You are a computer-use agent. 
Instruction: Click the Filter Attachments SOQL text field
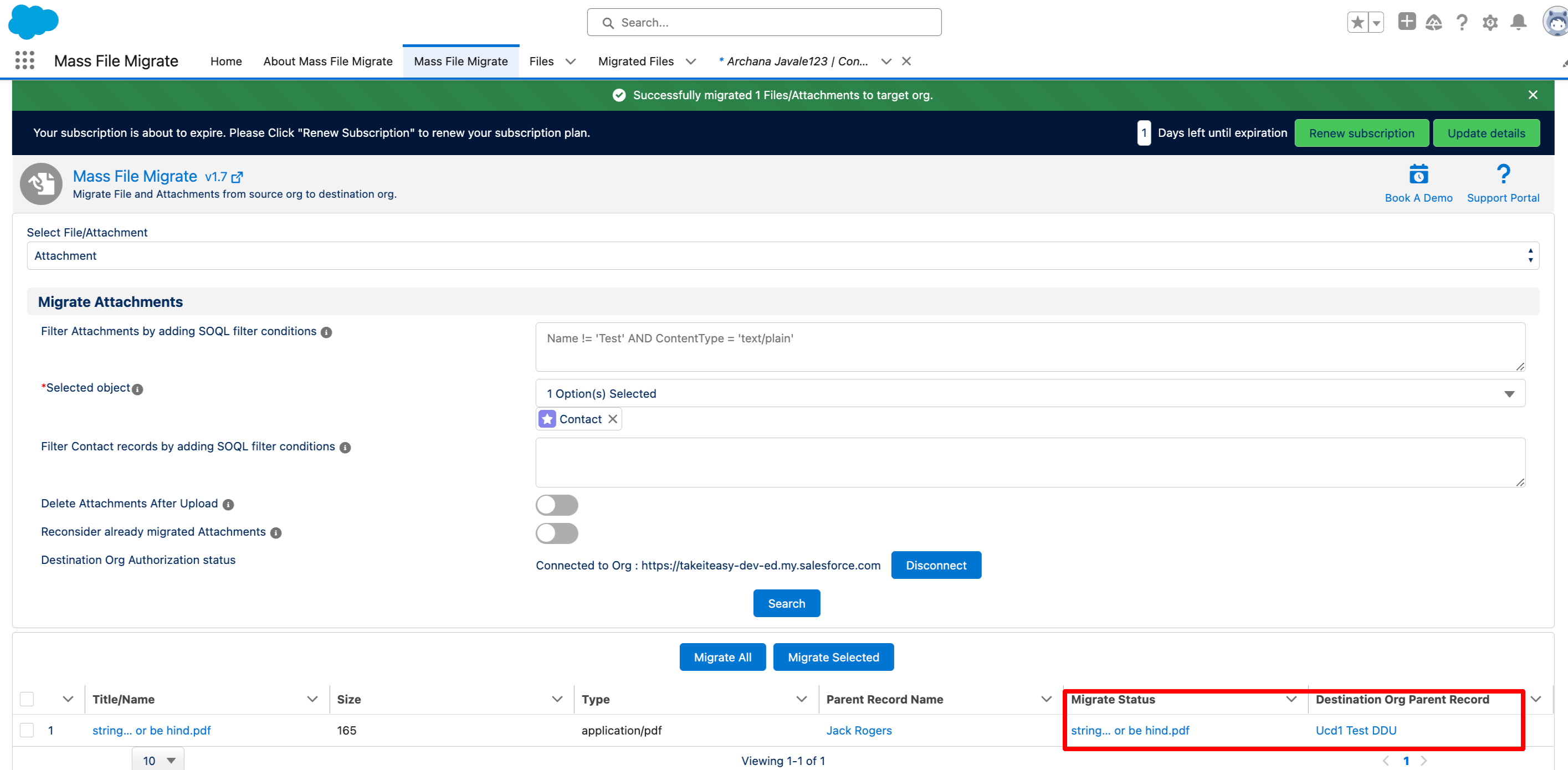tap(1030, 347)
